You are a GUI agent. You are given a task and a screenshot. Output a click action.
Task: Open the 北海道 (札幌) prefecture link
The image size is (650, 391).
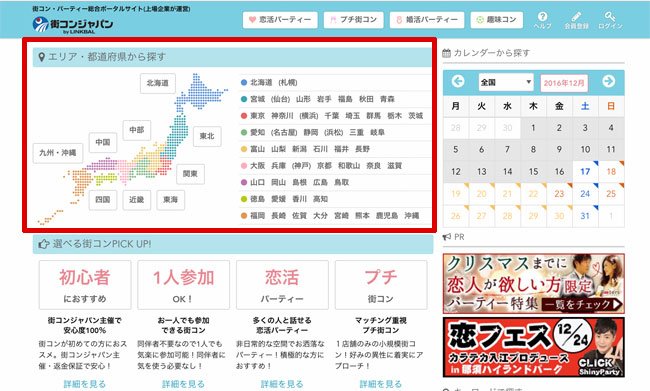tap(274, 83)
